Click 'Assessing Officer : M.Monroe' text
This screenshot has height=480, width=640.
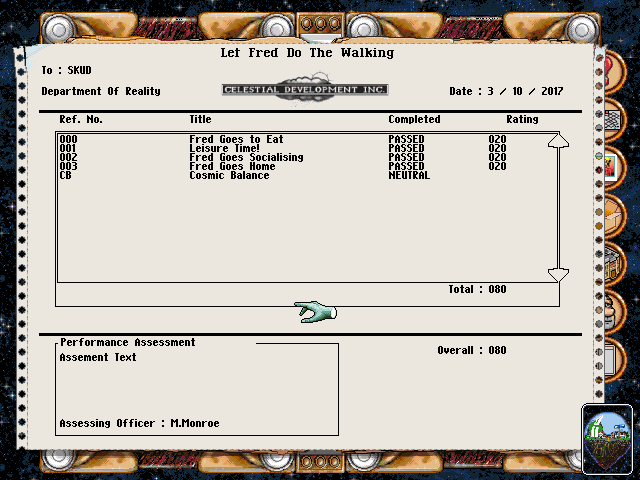point(140,423)
